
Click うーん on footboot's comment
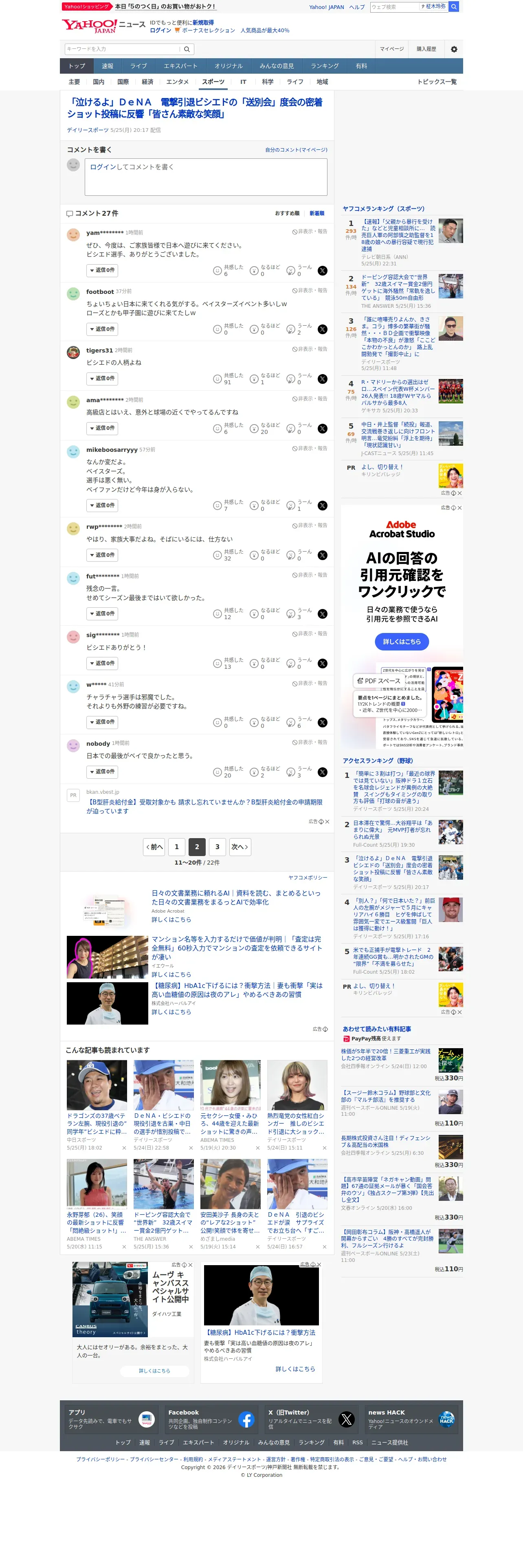(x=299, y=329)
